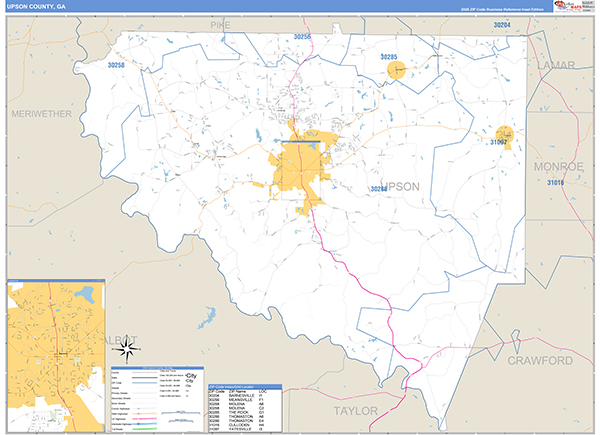
Task: Click the blue legend title bar
Action: [x=157, y=368]
